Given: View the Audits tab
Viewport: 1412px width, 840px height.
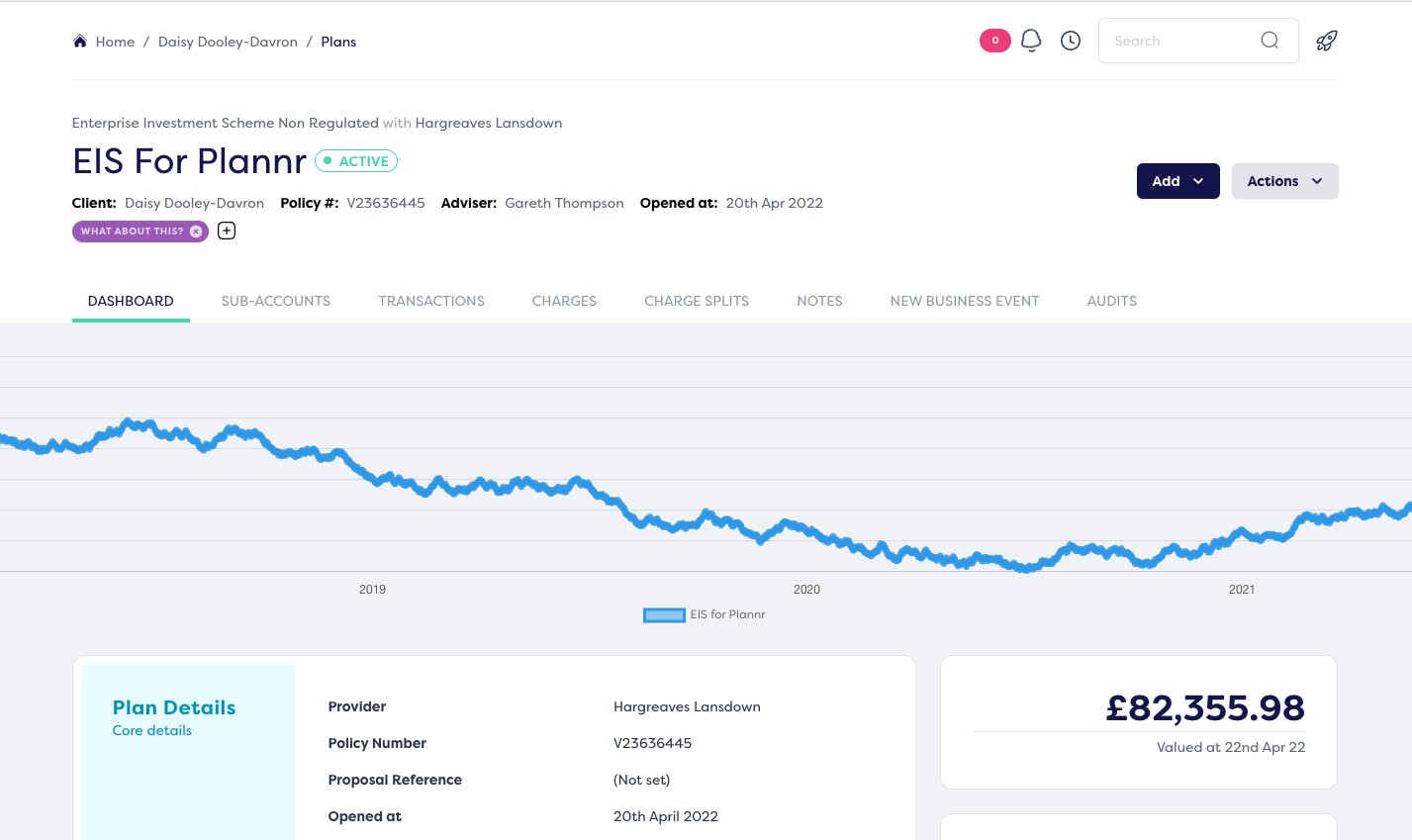Looking at the screenshot, I should pos(1111,301).
